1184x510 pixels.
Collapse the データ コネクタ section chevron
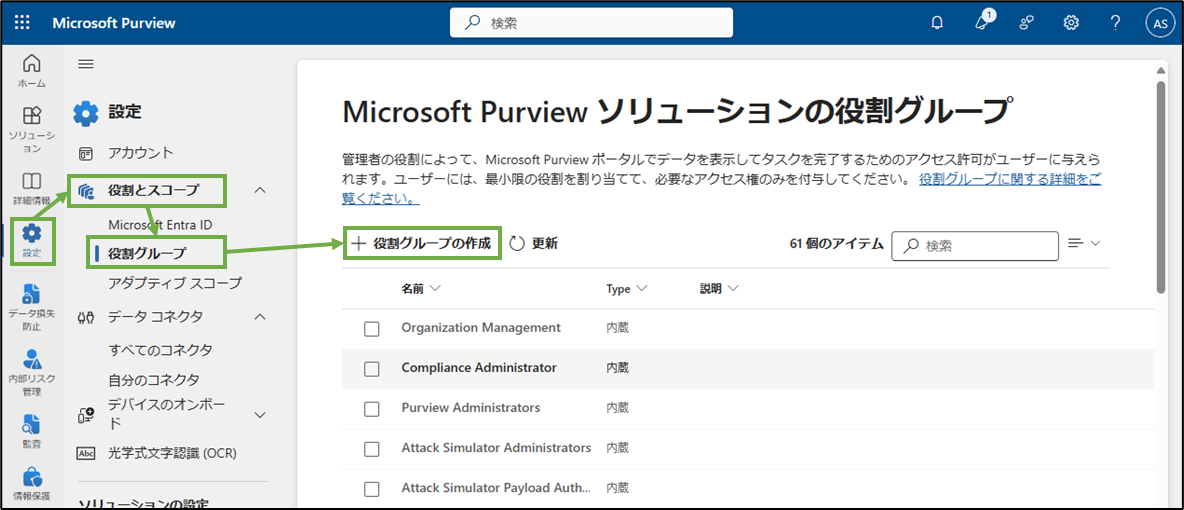click(x=260, y=317)
